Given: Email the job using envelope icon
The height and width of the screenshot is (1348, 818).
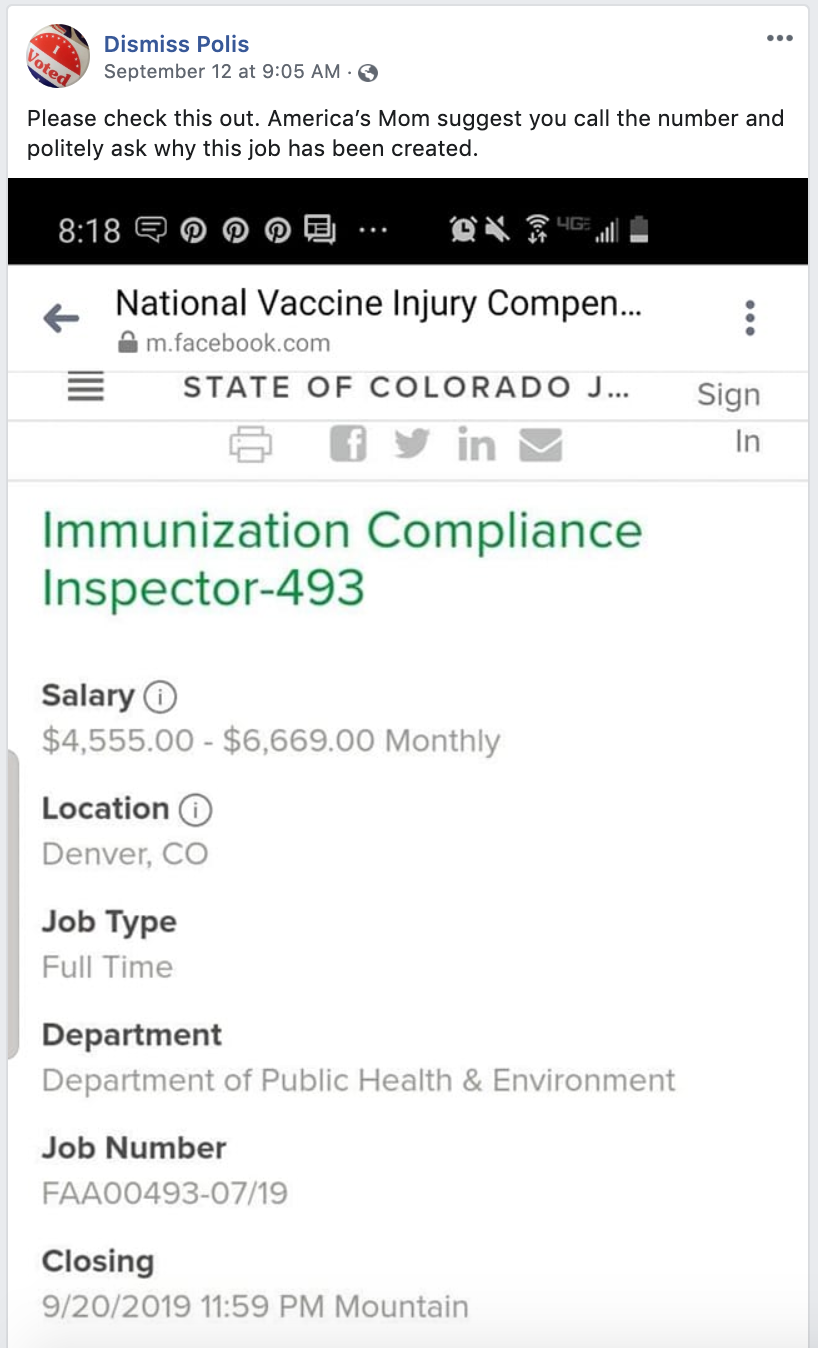Looking at the screenshot, I should click(x=540, y=445).
